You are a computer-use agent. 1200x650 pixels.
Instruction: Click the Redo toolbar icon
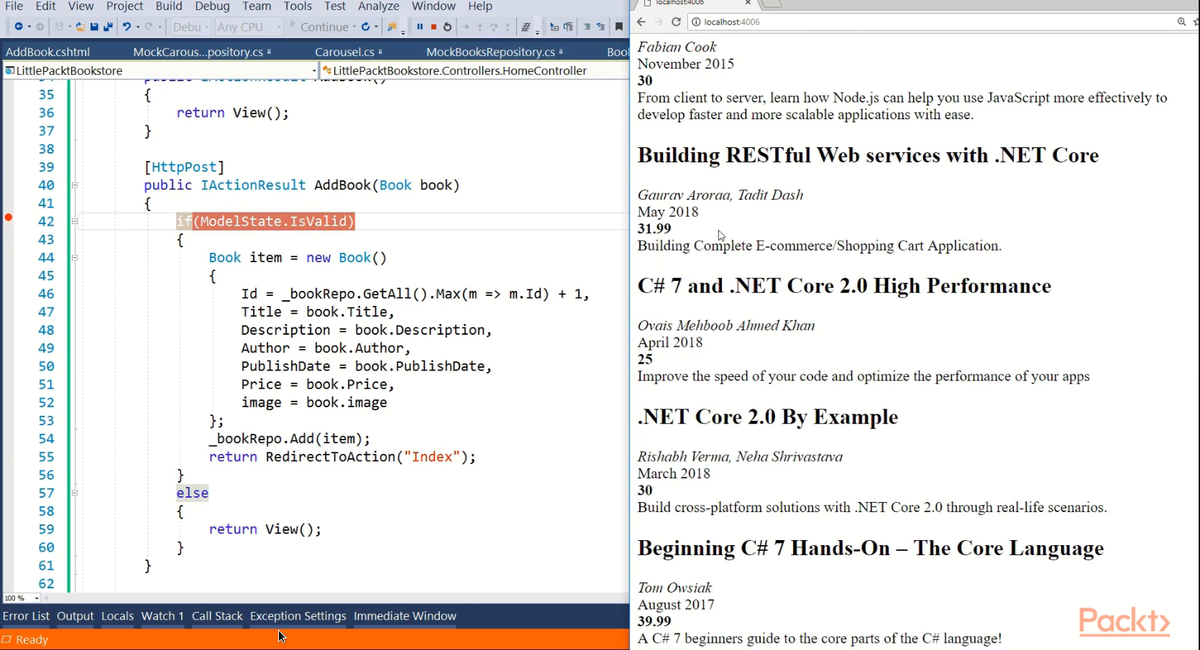(x=149, y=27)
